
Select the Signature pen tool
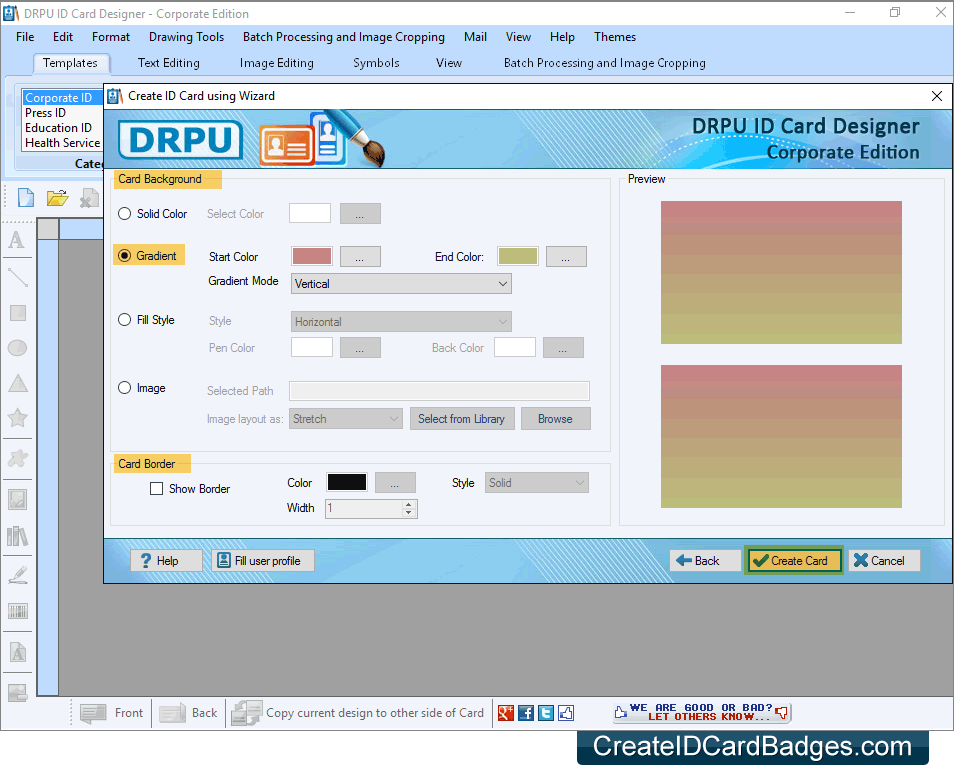coord(18,575)
